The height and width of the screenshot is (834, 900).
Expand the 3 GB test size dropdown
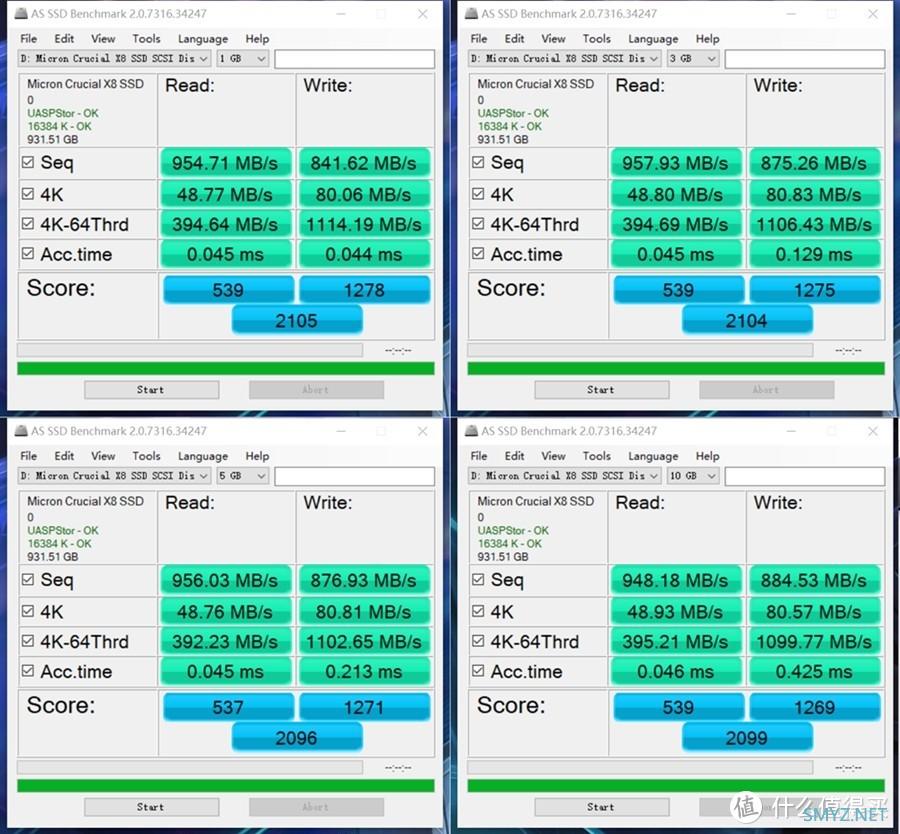click(x=693, y=59)
